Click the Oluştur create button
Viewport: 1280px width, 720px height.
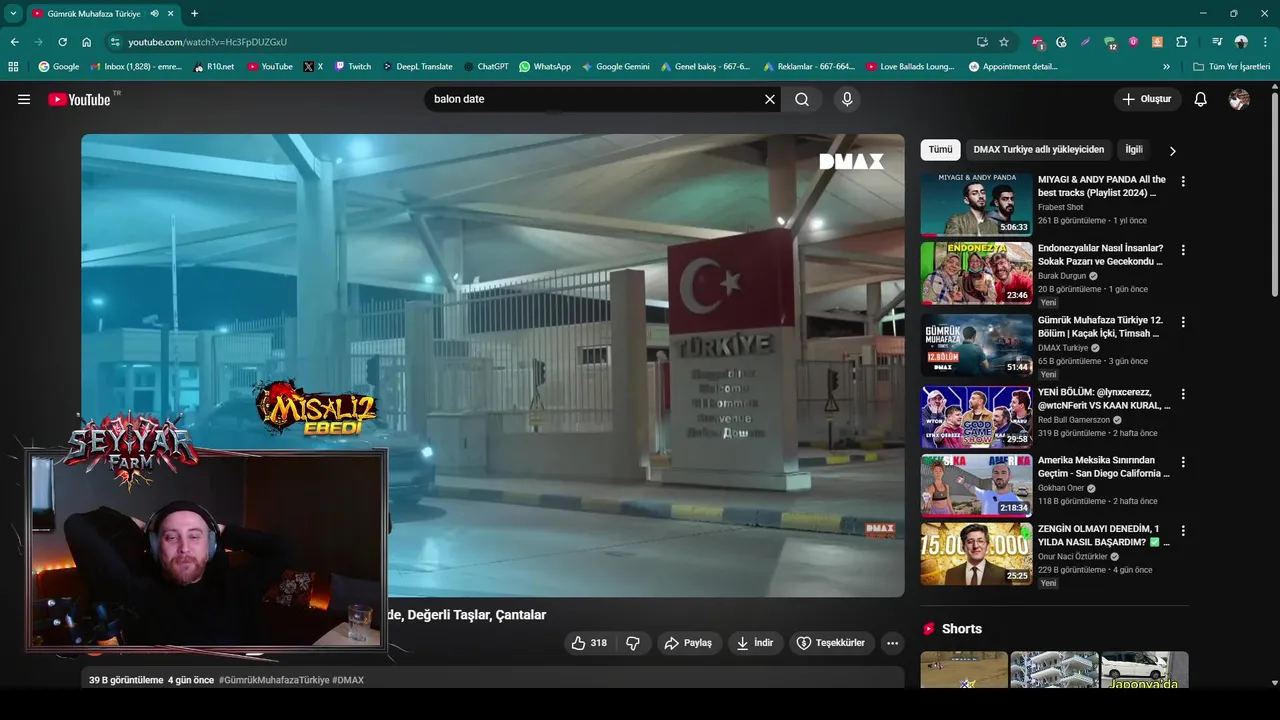pos(1147,99)
